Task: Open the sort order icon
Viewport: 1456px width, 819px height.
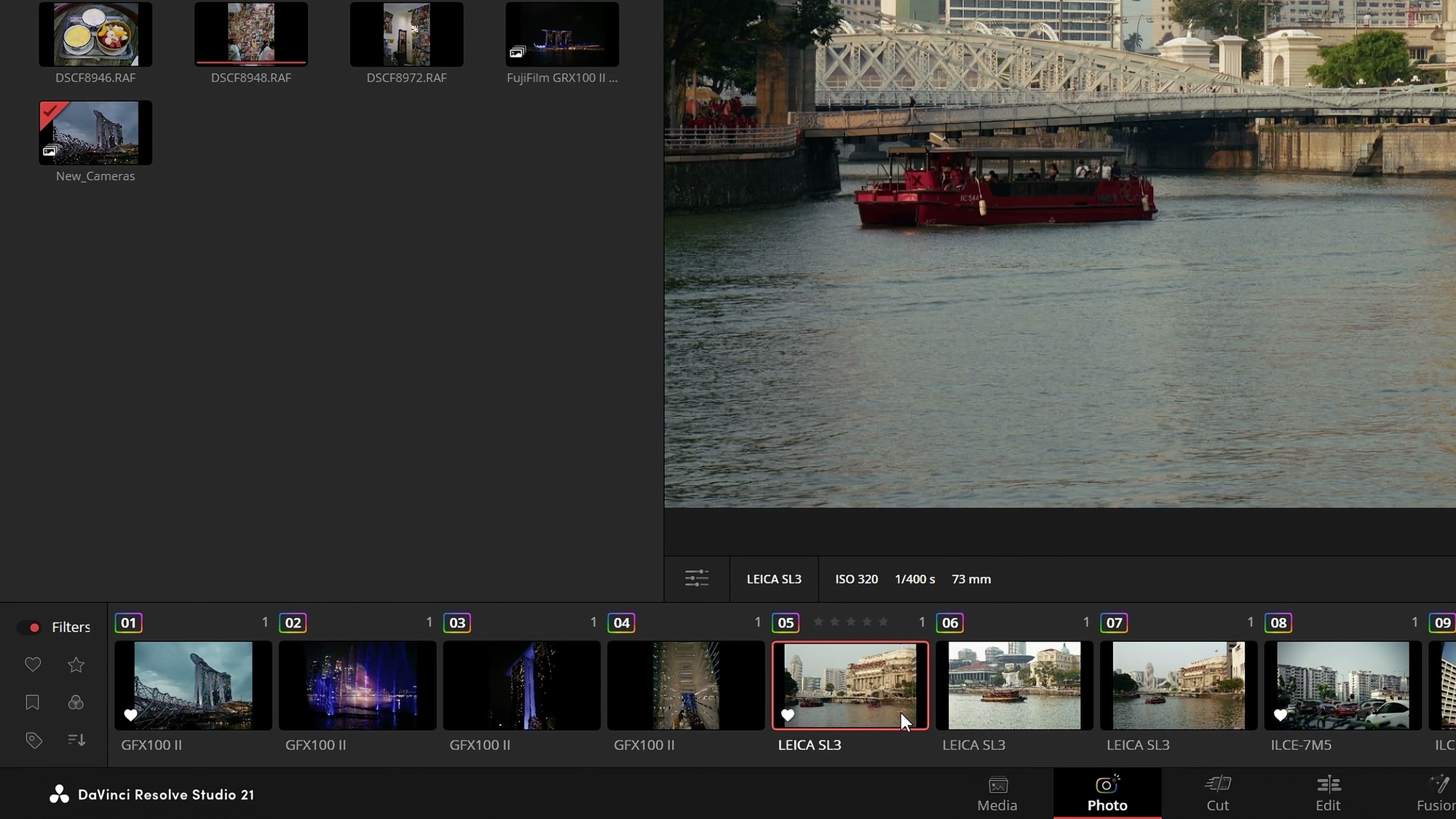Action: click(x=76, y=740)
